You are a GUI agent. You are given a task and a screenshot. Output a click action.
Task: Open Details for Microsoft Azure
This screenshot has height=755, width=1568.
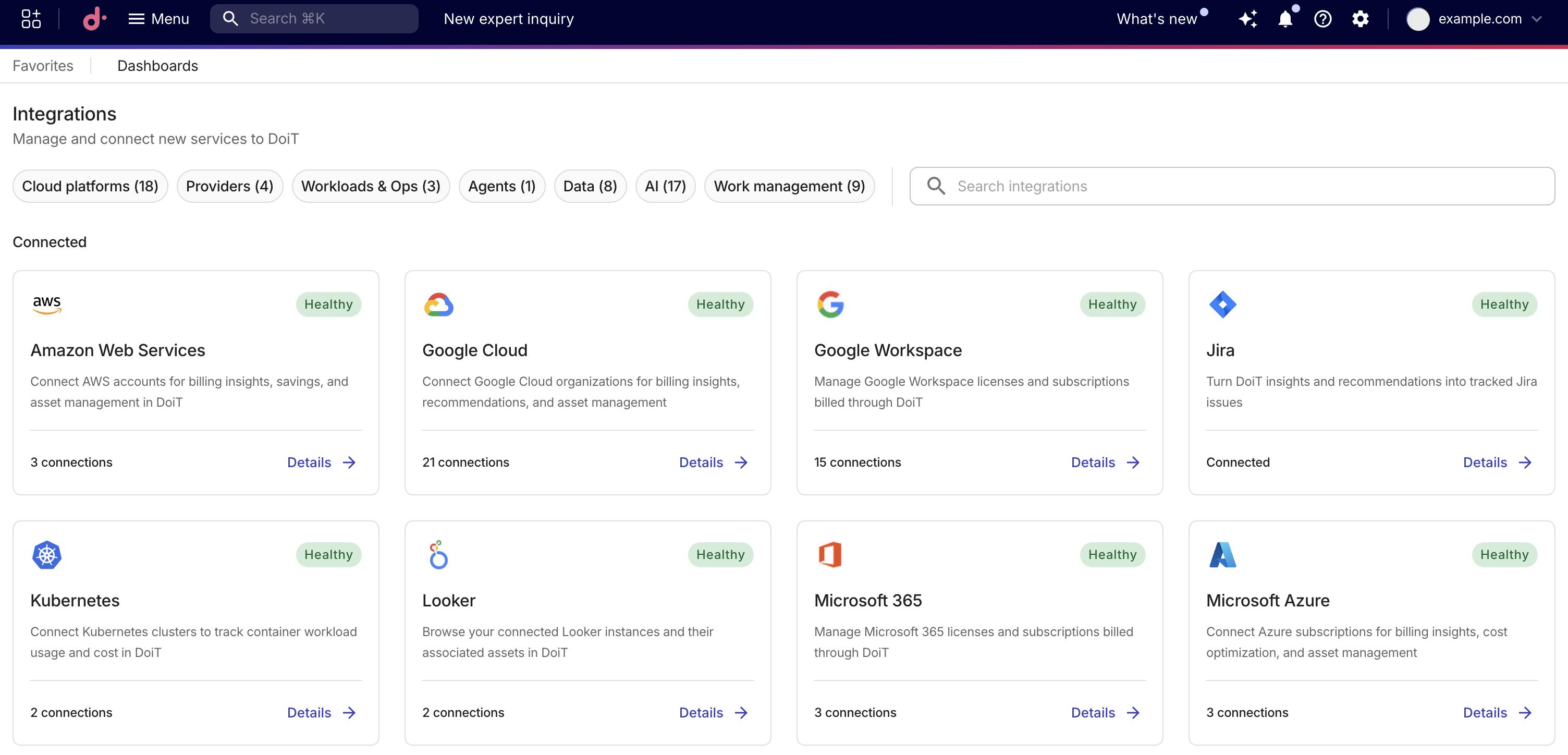pos(1498,713)
